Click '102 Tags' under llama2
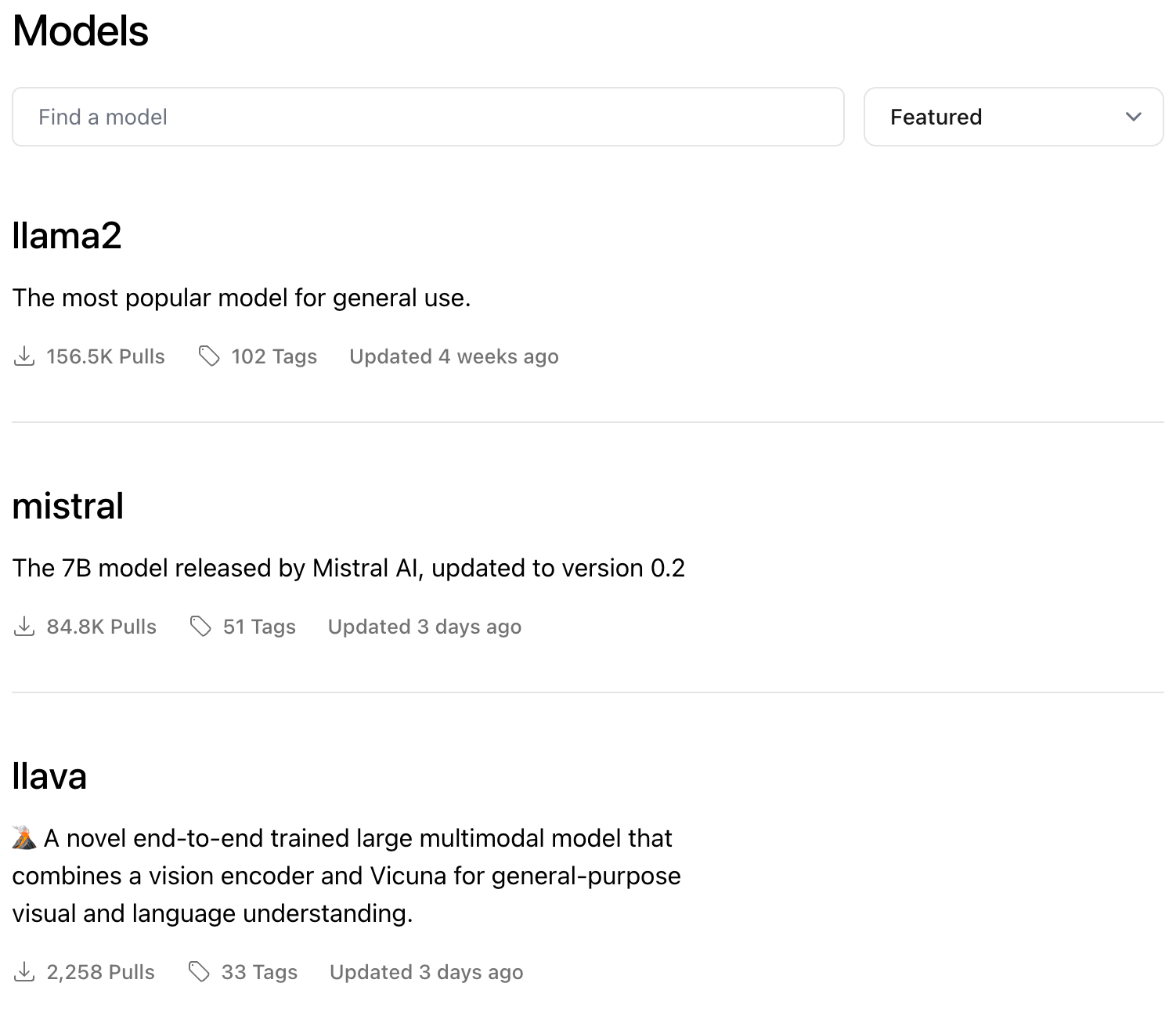This screenshot has height=1012, width=1176. pos(274,357)
